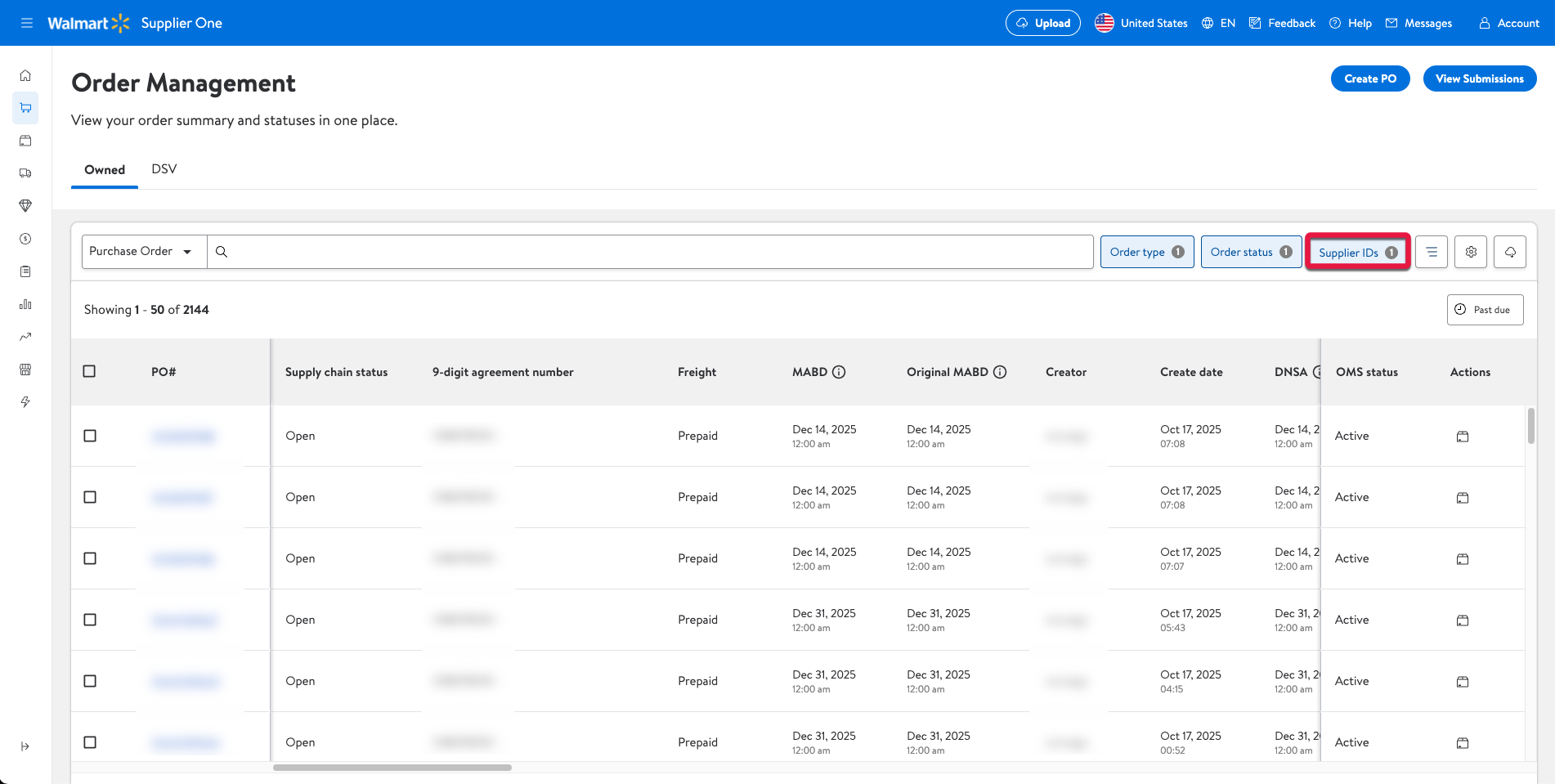Image resolution: width=1555 pixels, height=784 pixels.
Task: Open the Supplier IDs filter dropdown
Action: coord(1357,253)
